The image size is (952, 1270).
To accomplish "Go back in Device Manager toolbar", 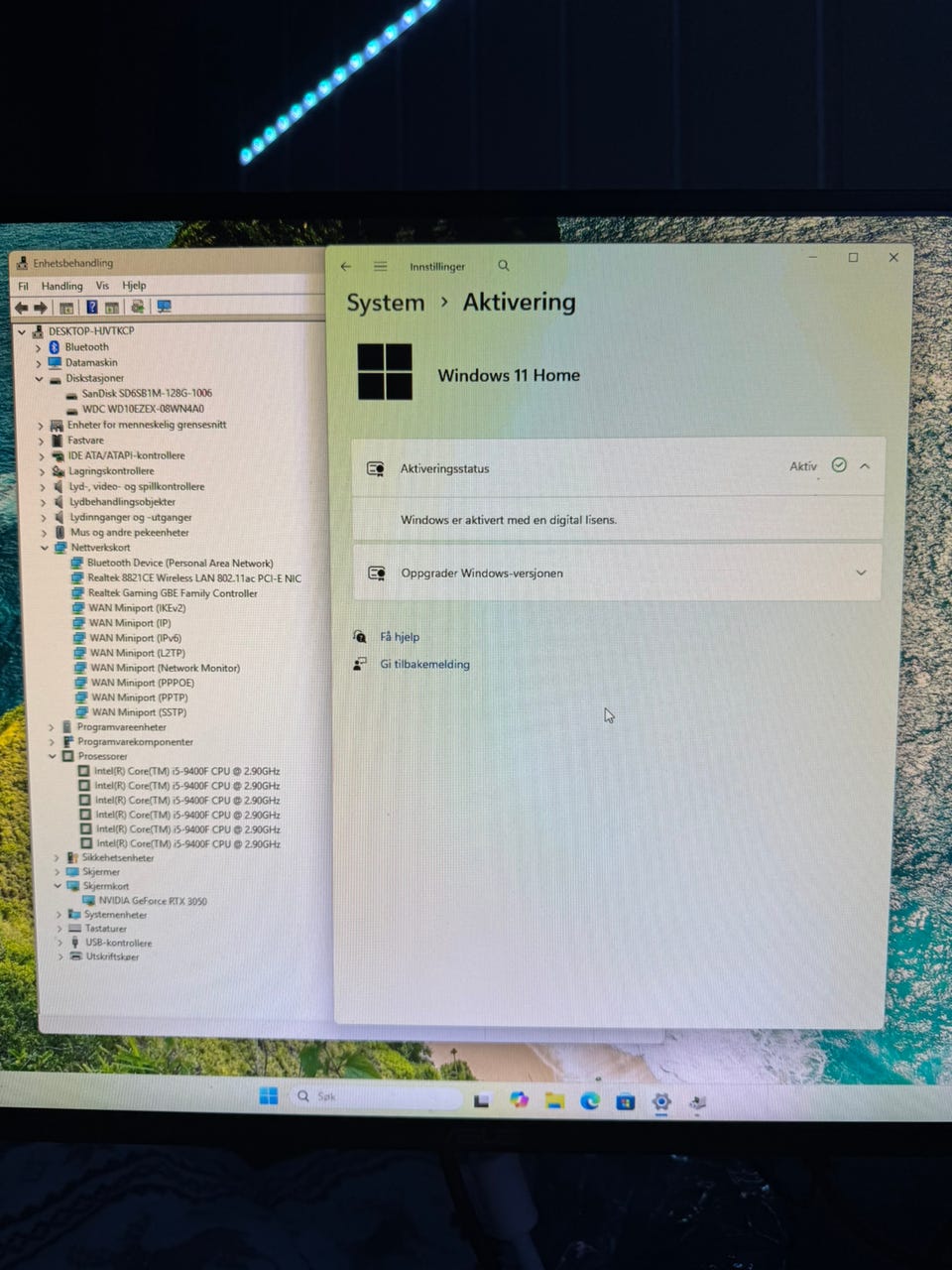I will pos(21,308).
